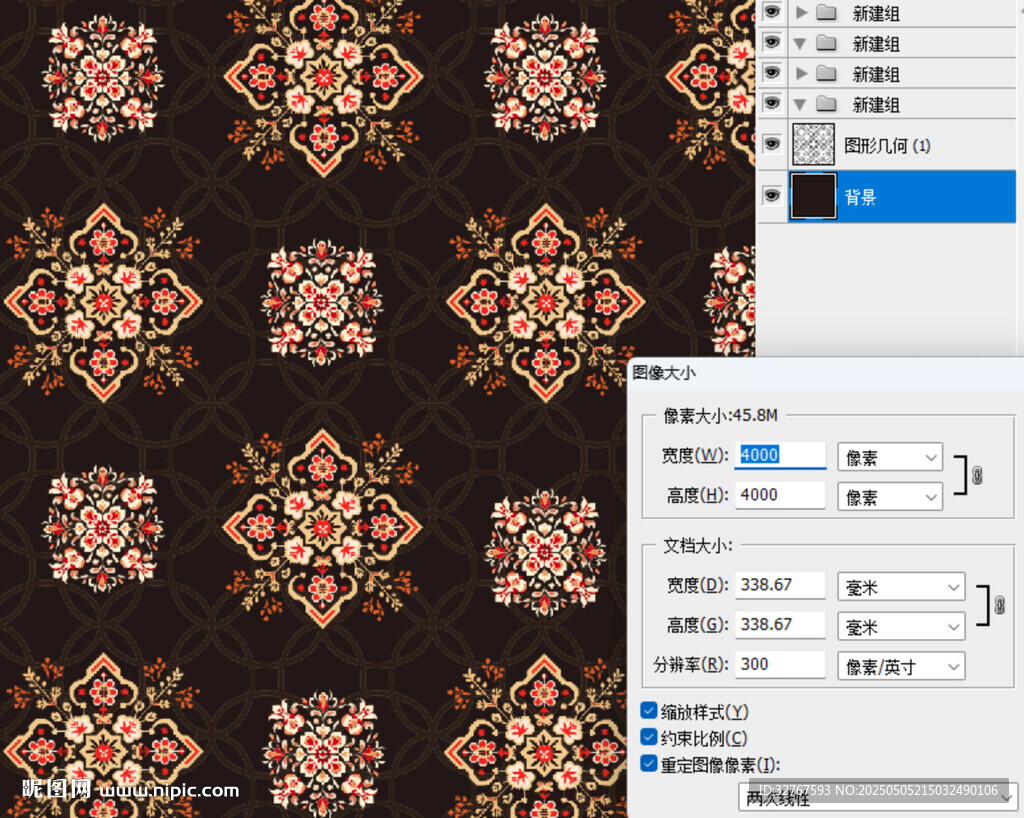1024x818 pixels.
Task: Uncheck the 缩放样式 checkbox
Action: coord(649,711)
